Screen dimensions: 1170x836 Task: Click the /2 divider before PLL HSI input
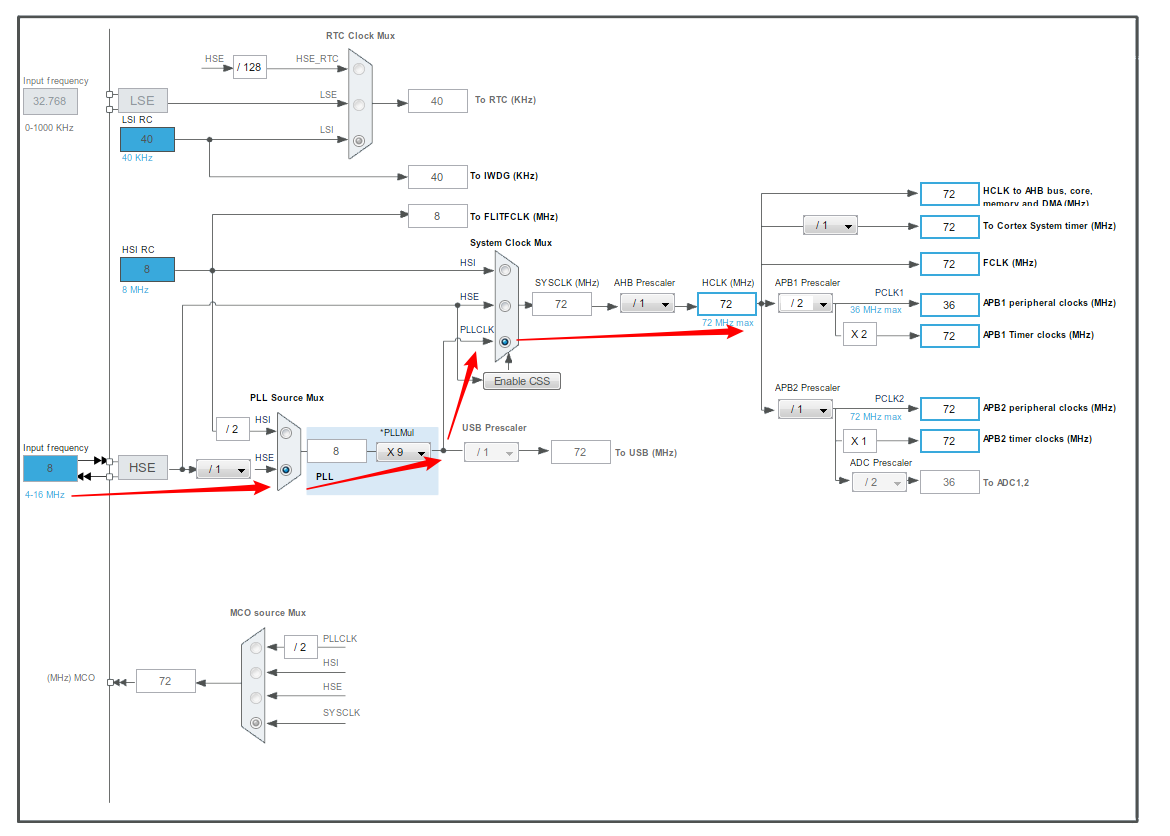[231, 428]
